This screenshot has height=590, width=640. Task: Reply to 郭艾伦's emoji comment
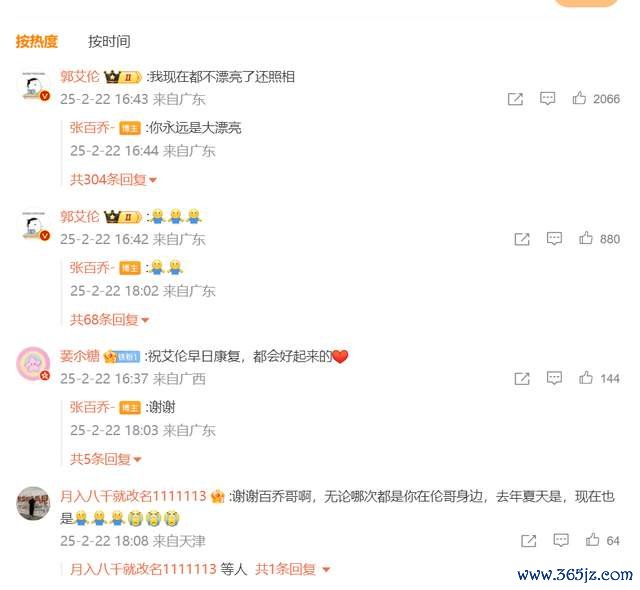point(554,238)
